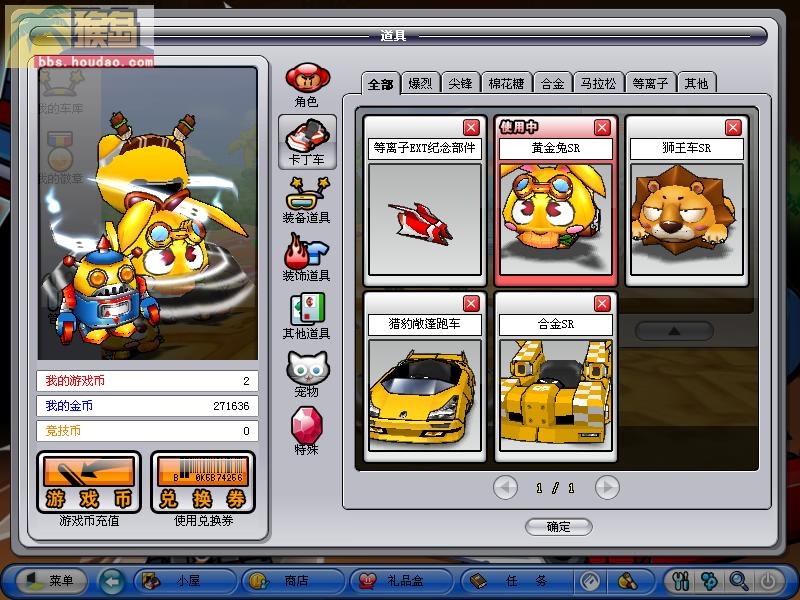Click the blue friends icon in bottom bar
This screenshot has width=800, height=600.
tap(710, 581)
